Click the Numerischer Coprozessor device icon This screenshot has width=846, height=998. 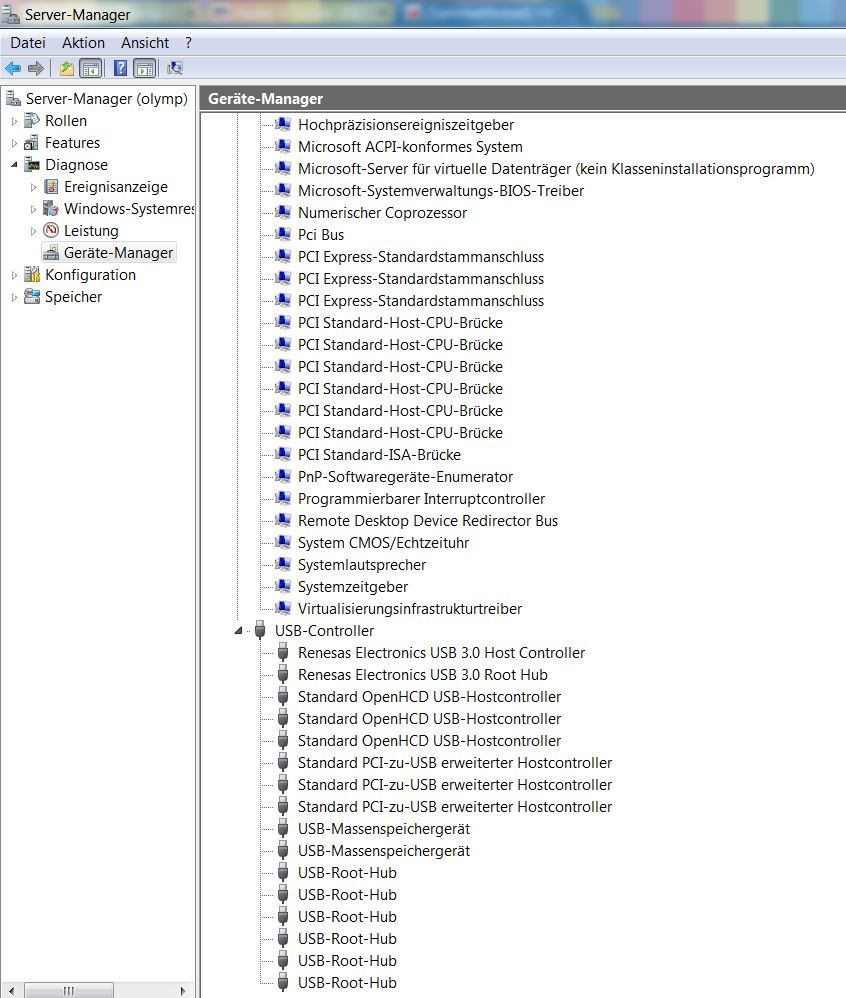click(x=283, y=212)
